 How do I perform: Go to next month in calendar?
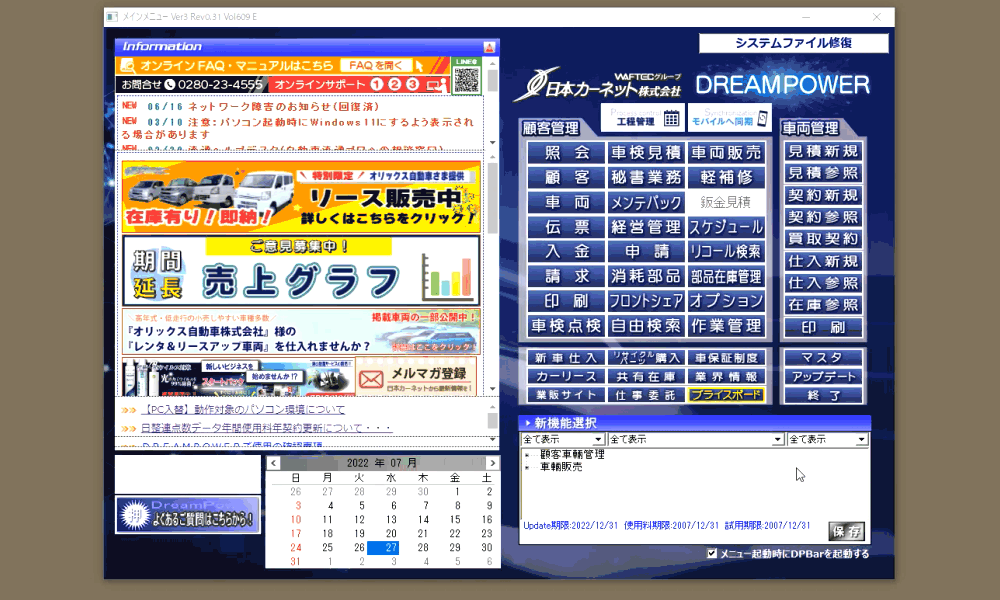[492, 463]
